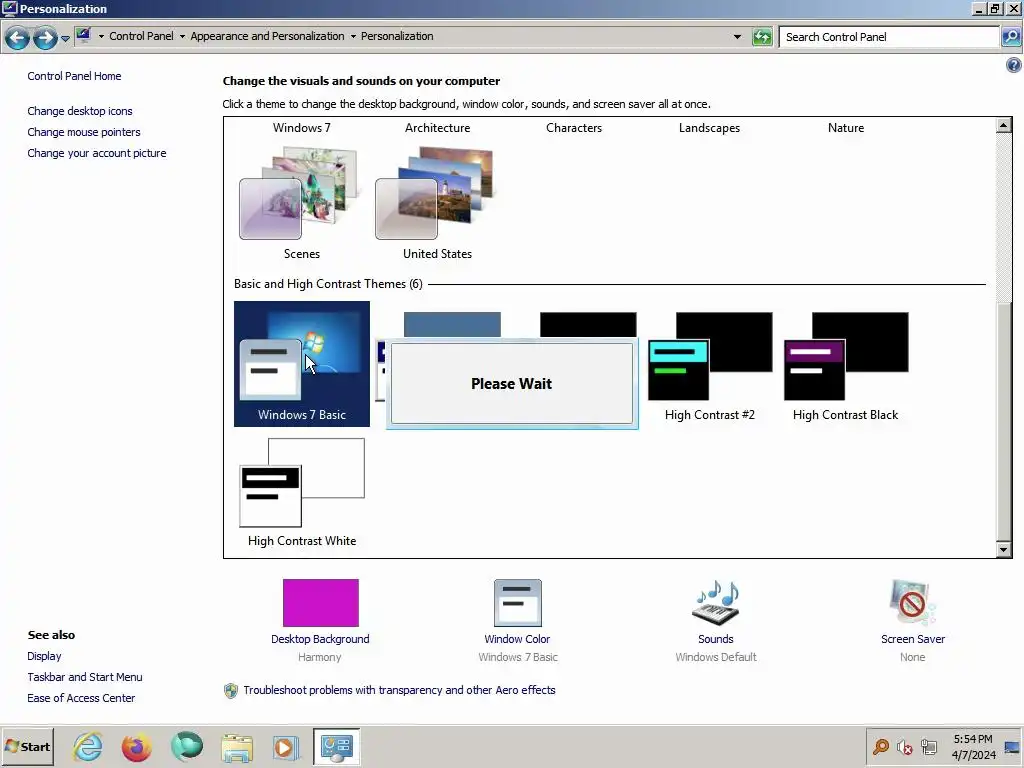Open the Desktop Background link

(320, 639)
